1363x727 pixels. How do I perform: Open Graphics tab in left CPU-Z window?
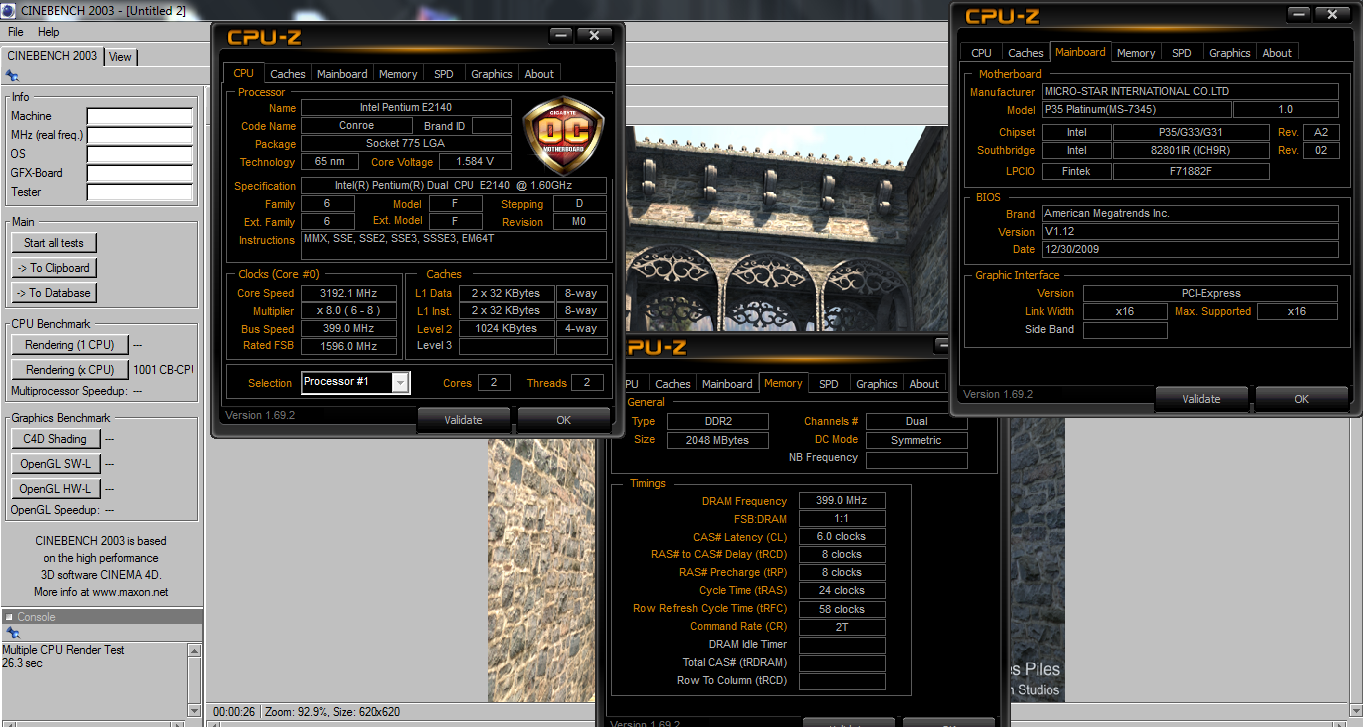click(492, 74)
